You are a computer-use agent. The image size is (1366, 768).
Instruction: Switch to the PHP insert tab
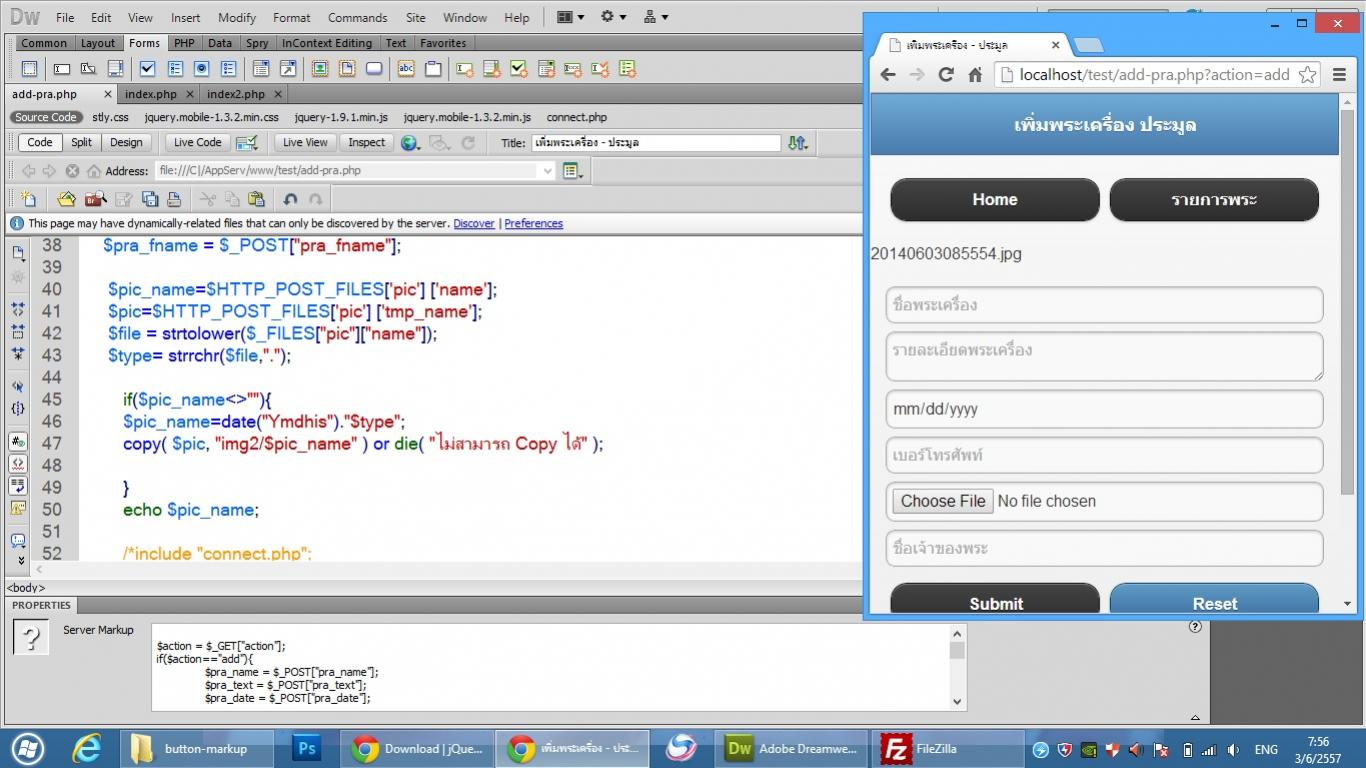[x=184, y=43]
